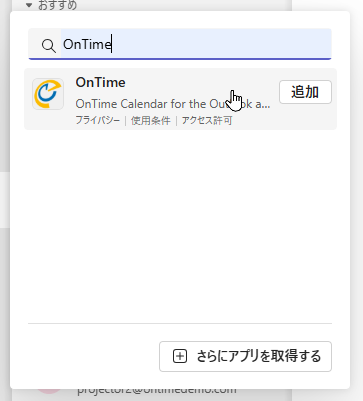Collapse the おすすめ section triangle
The width and height of the screenshot is (363, 401).
29,5
